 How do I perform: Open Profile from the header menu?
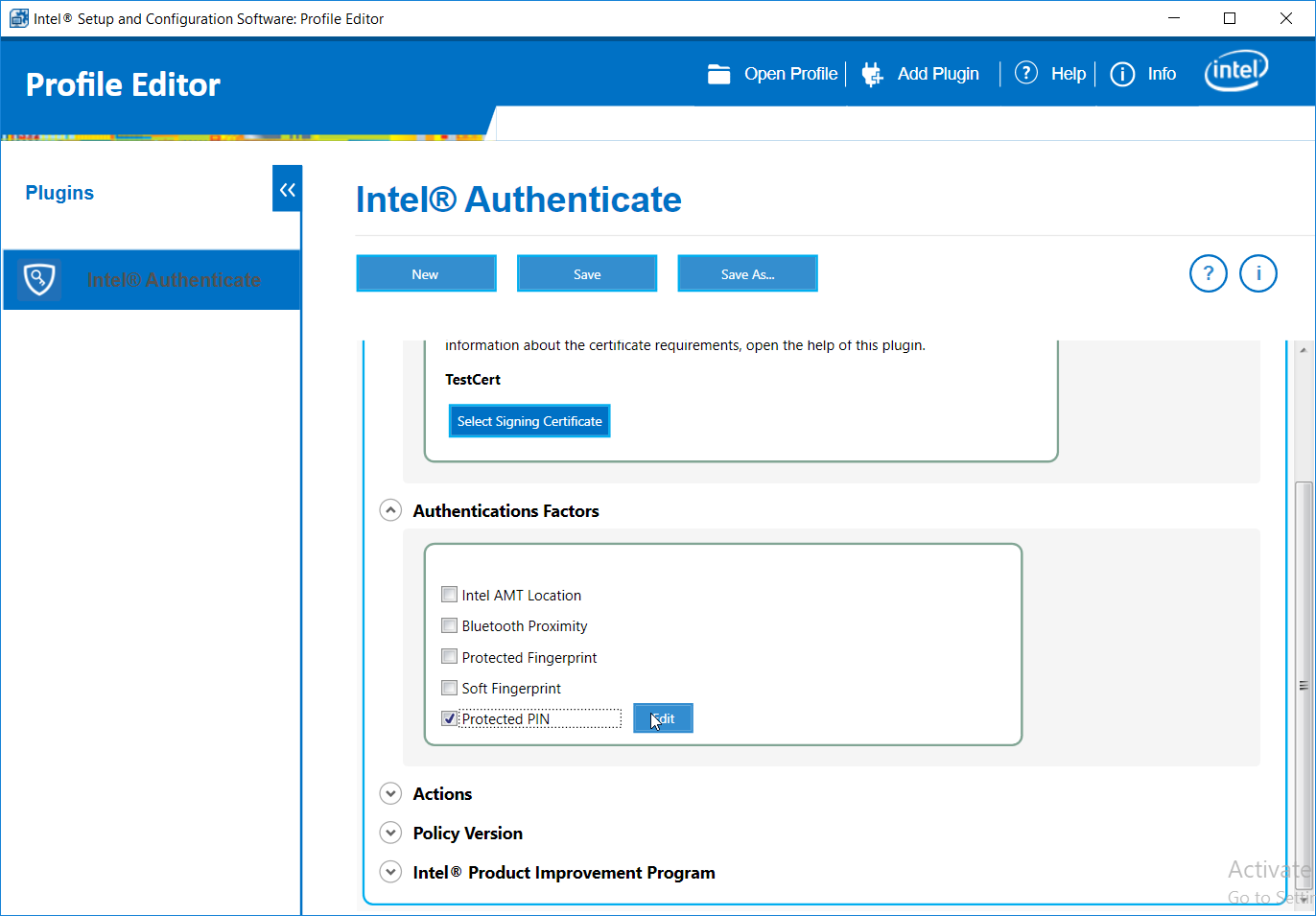click(790, 74)
